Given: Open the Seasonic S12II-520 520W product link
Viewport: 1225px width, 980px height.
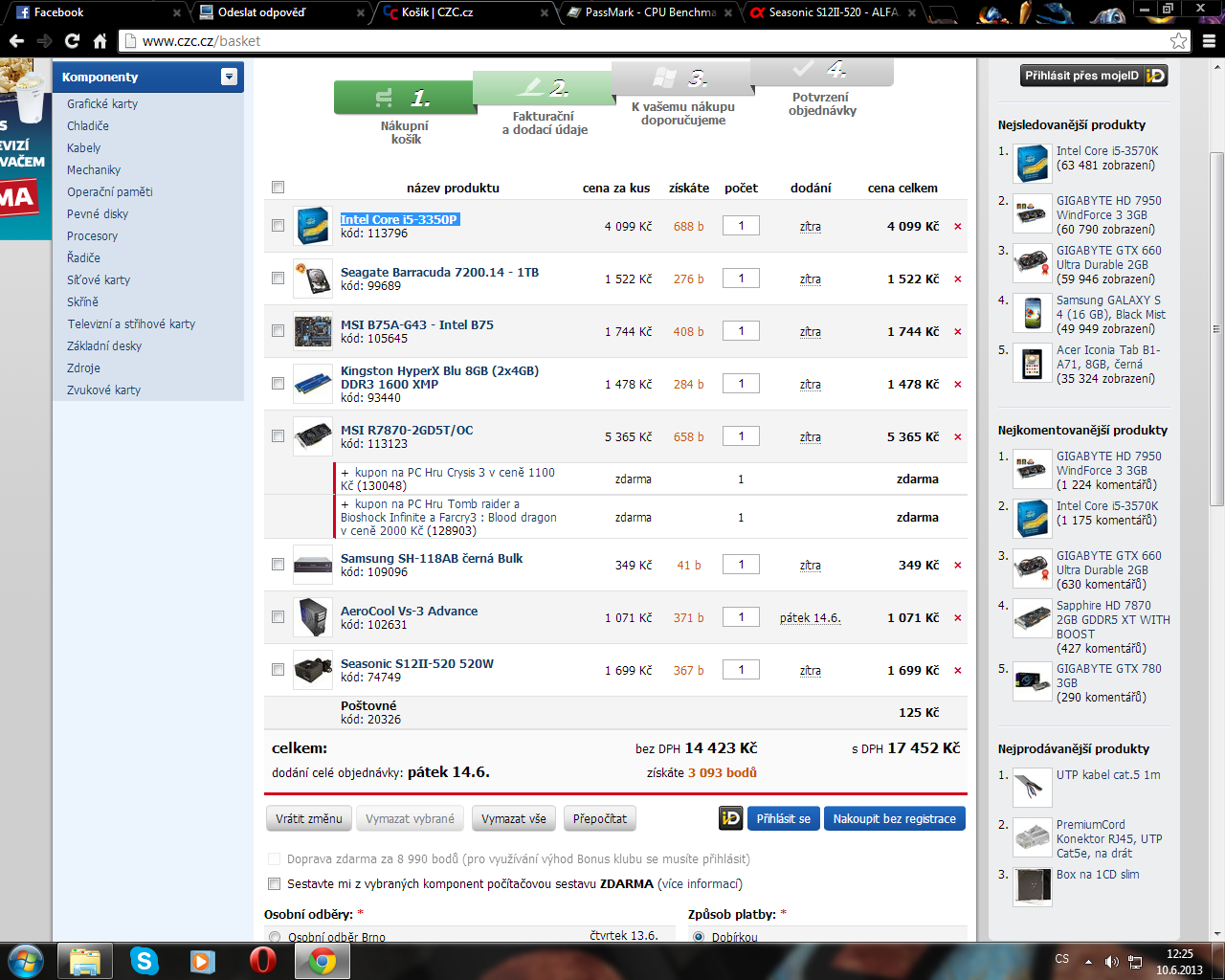Looking at the screenshot, I should tap(417, 663).
